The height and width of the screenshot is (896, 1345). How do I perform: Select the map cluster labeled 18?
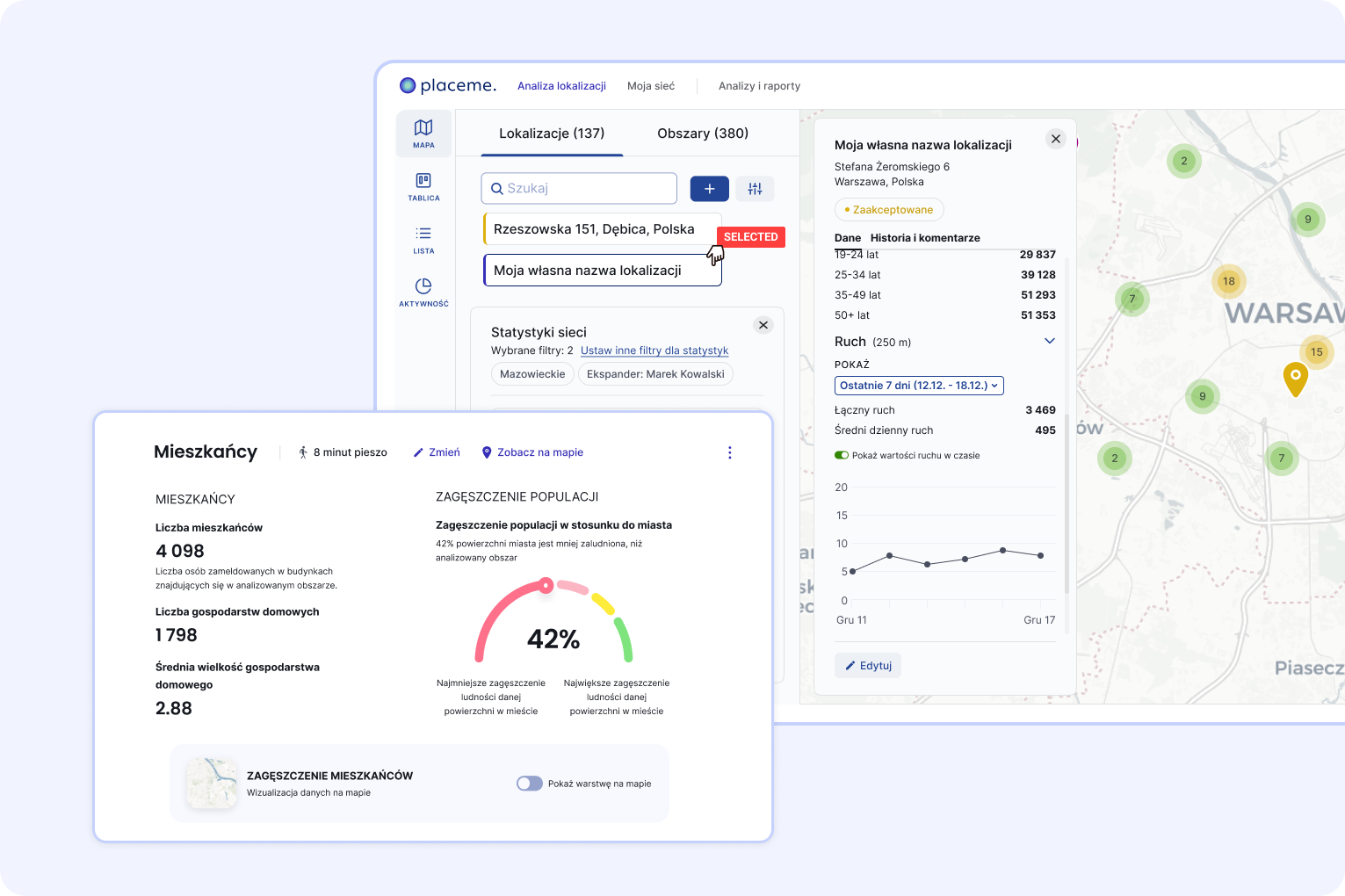click(1228, 281)
